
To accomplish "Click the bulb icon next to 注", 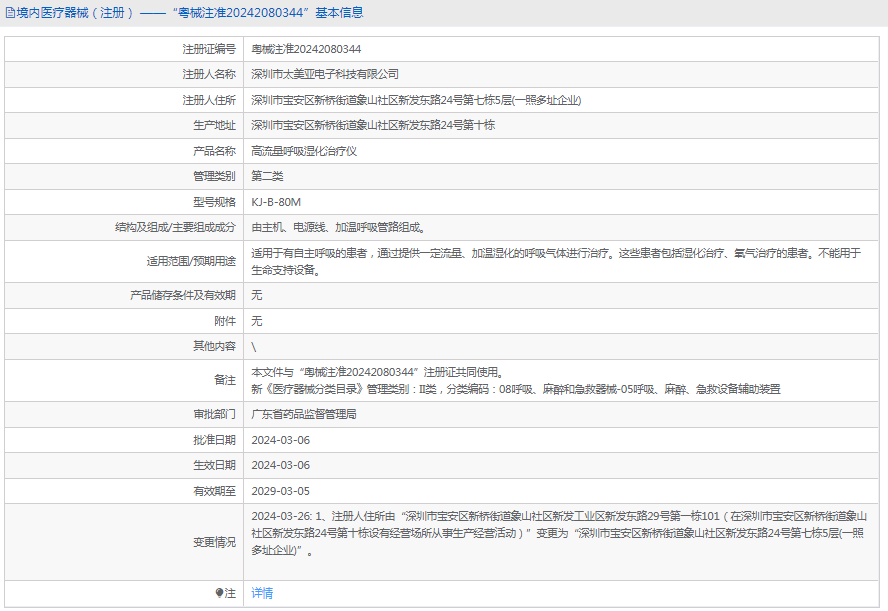I will point(220,593).
